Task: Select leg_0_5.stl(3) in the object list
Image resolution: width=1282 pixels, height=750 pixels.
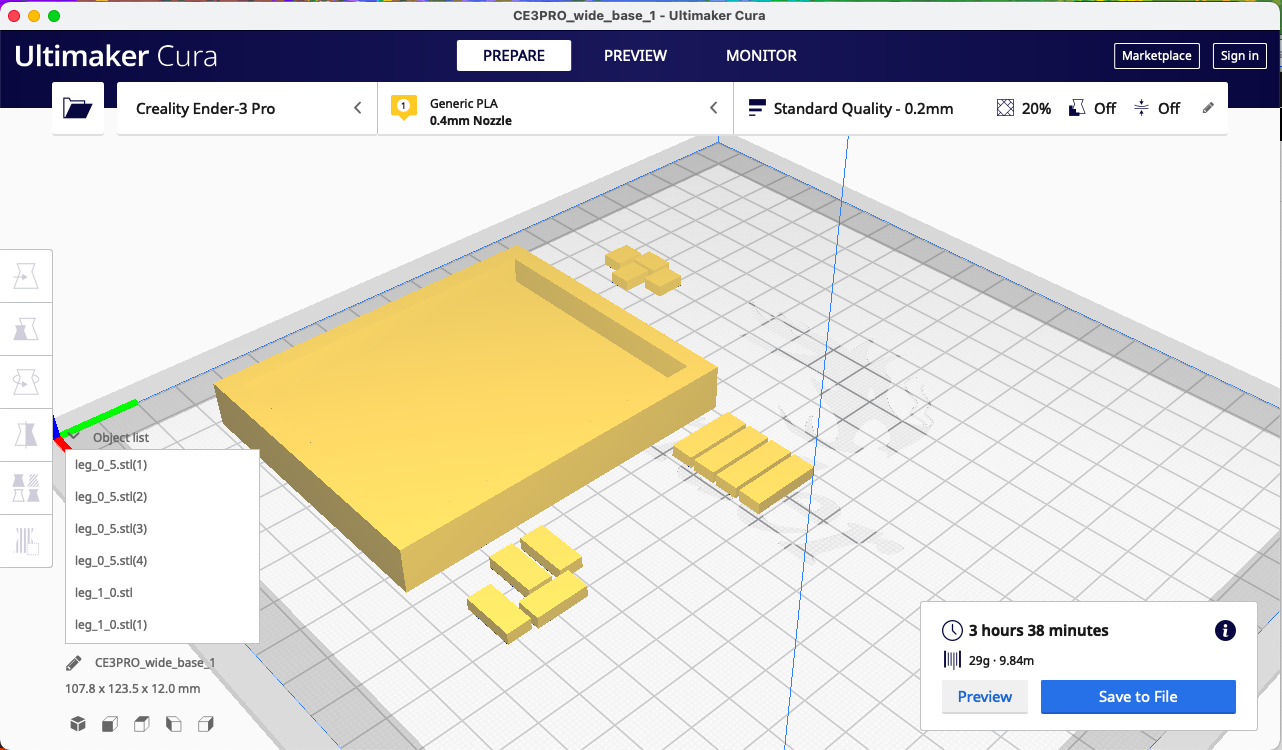Action: click(x=162, y=529)
